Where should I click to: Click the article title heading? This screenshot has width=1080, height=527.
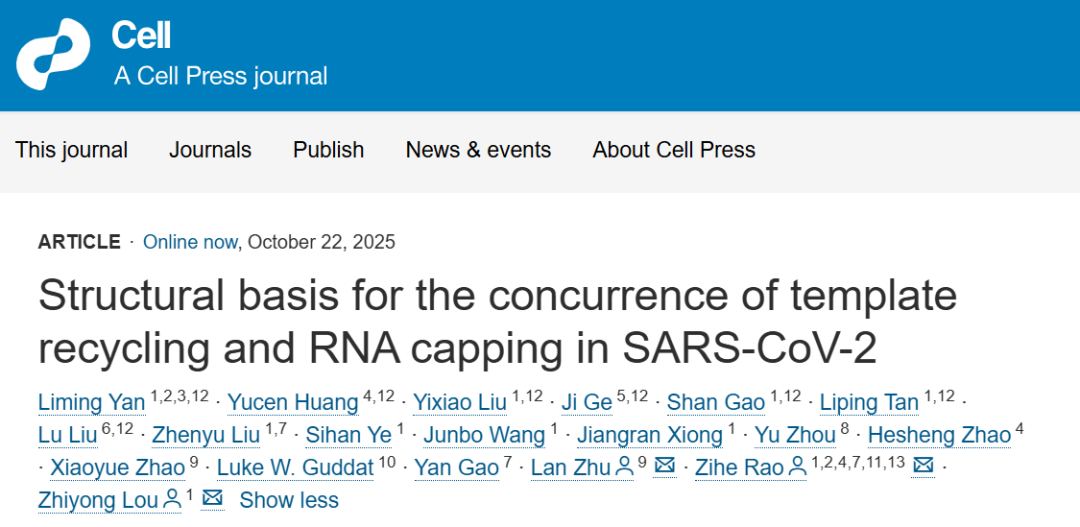(497, 322)
